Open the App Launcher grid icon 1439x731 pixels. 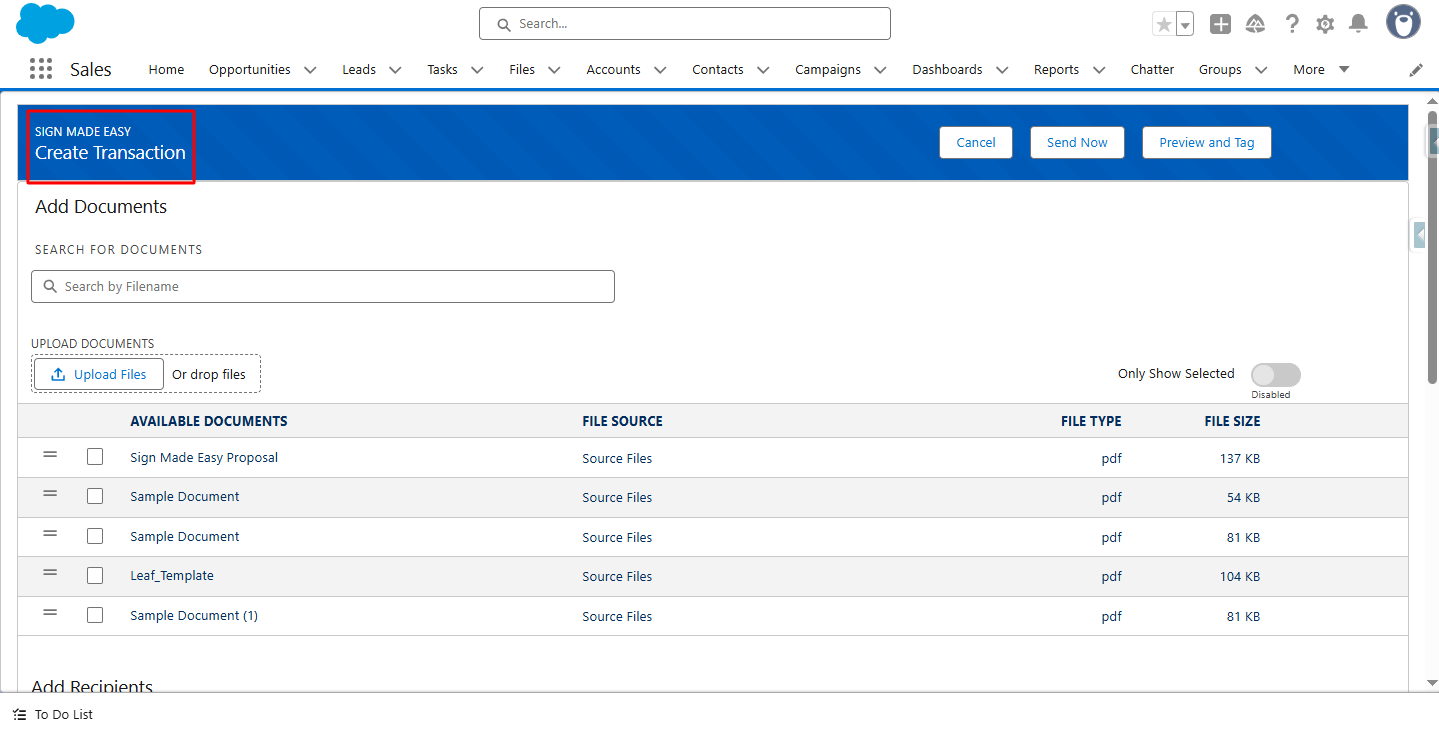41,69
